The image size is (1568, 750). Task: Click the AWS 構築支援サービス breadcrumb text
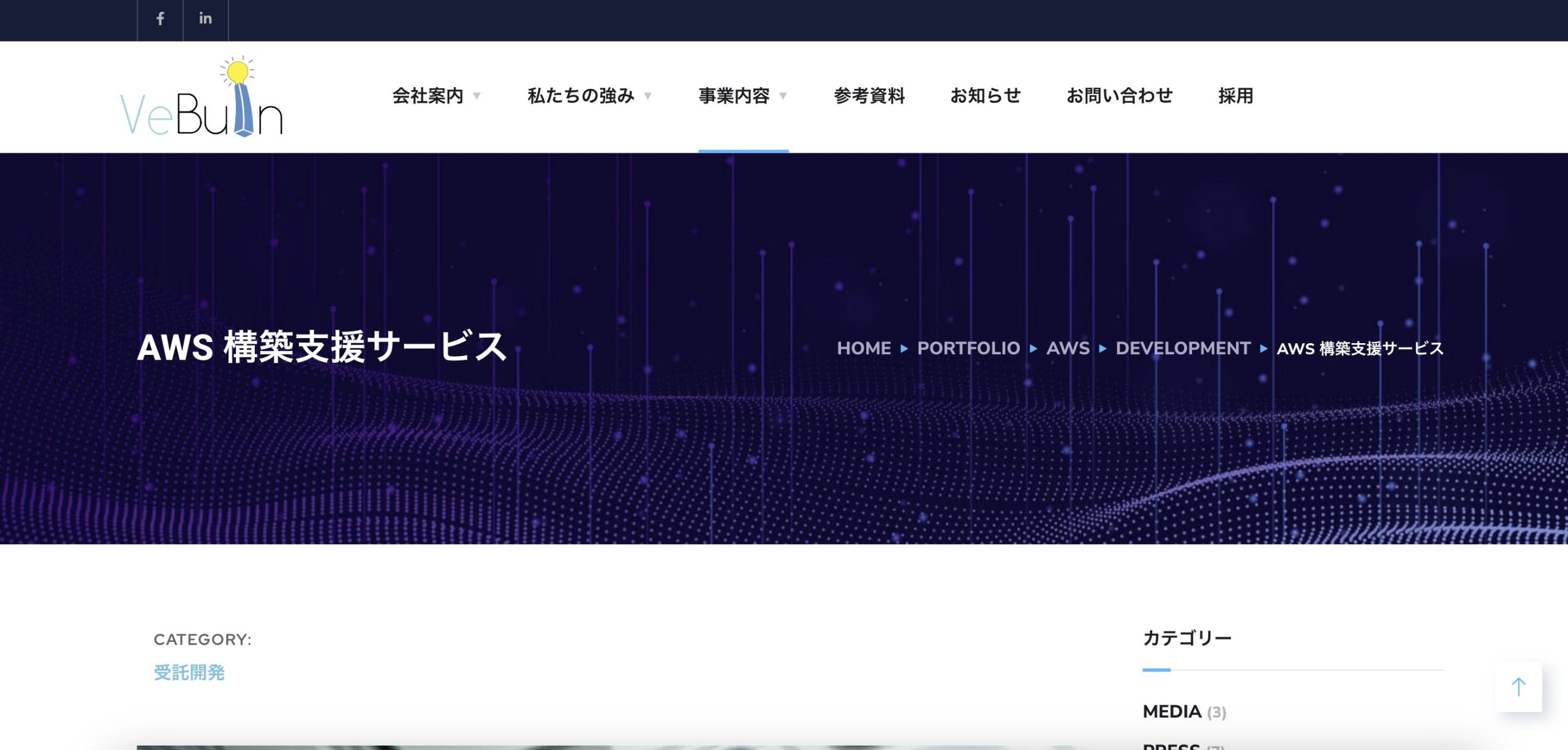pos(1360,348)
